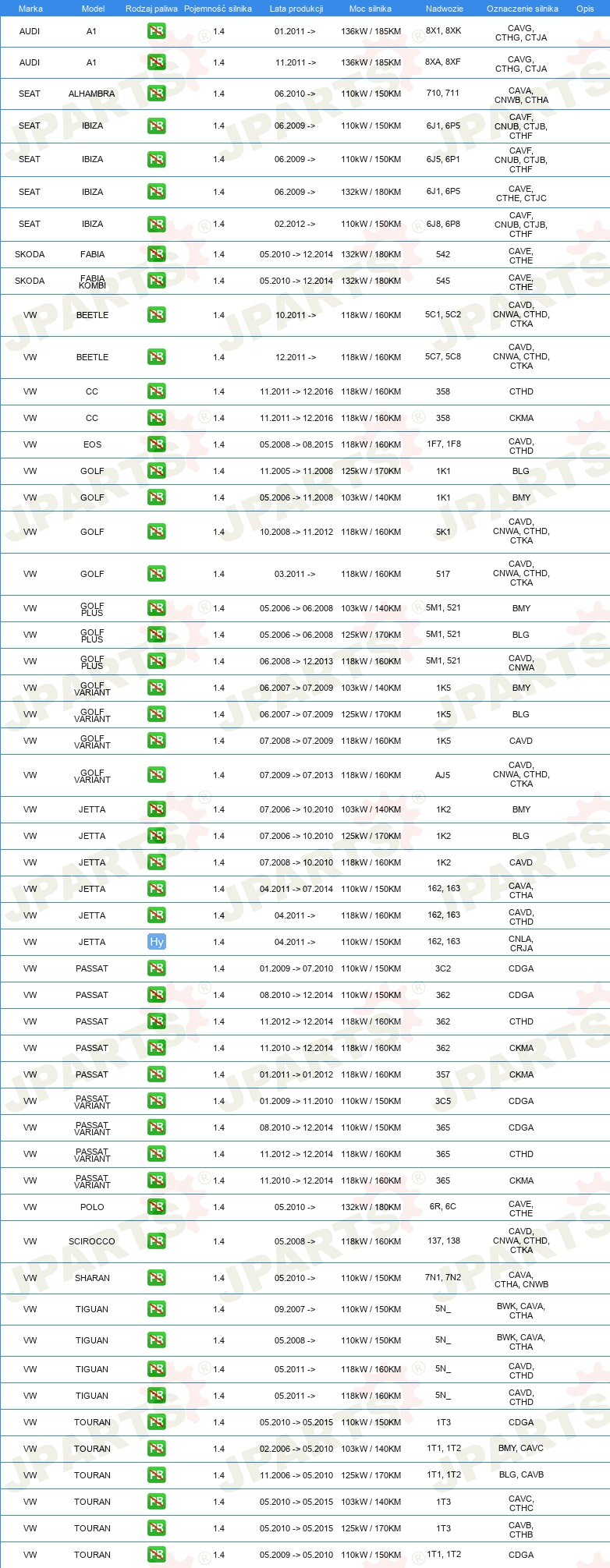Screen dimensions: 610x1568
Task: Click the petrol icon in the VW PASSAT 357 row
Action: 156,1074
